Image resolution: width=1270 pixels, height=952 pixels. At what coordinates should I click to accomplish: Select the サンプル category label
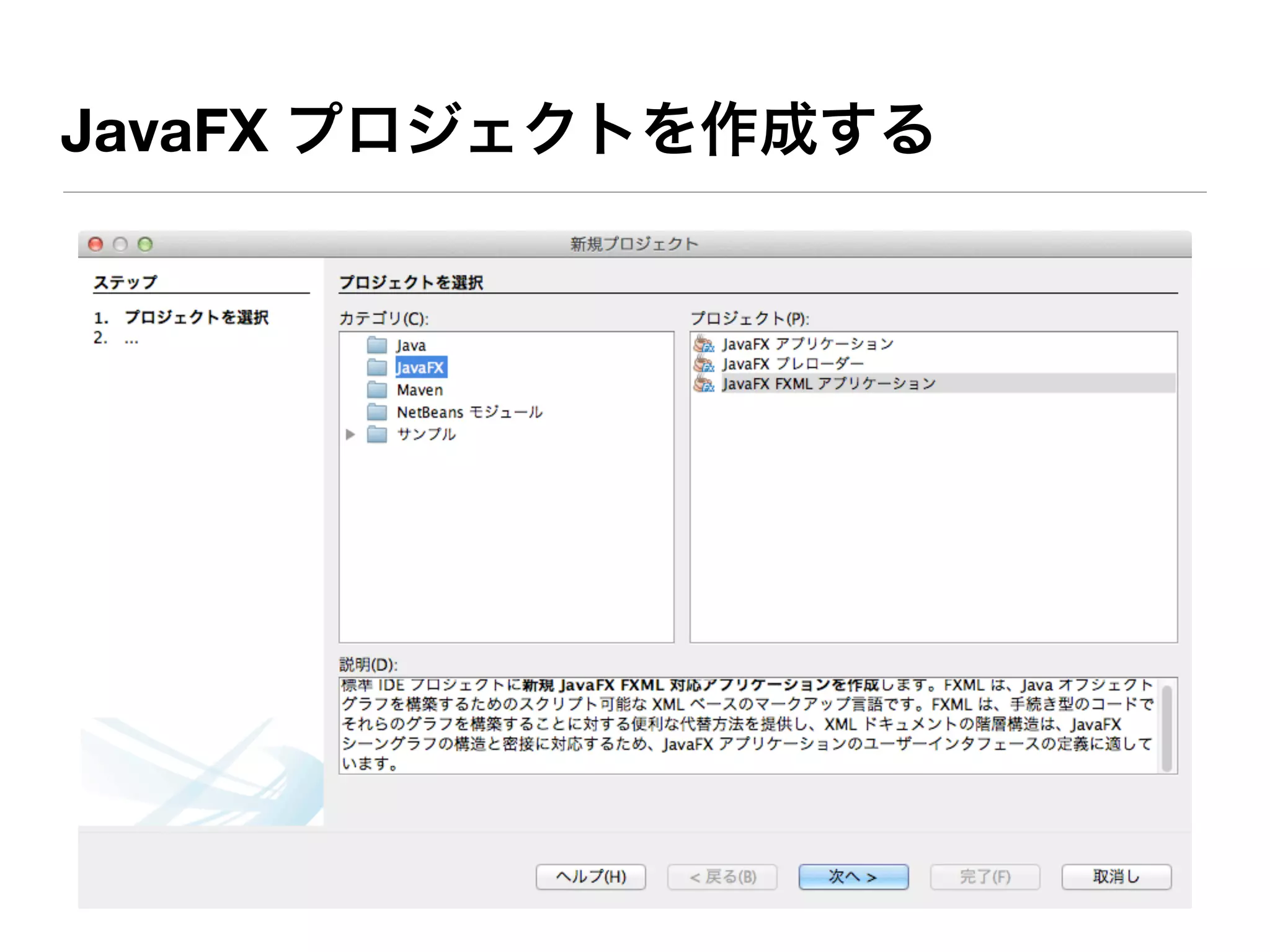(x=427, y=434)
